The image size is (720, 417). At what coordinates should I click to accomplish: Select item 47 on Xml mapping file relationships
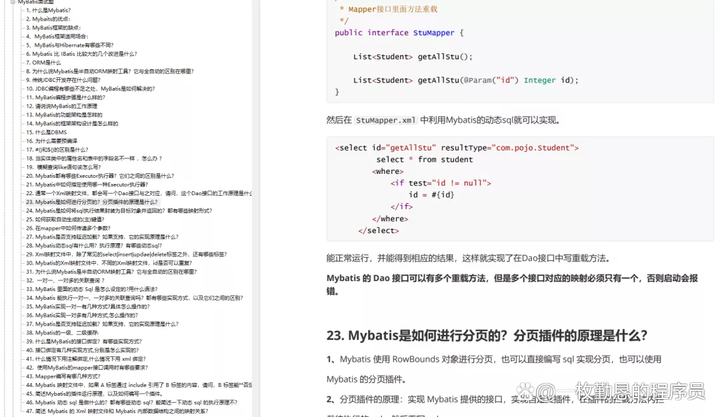click(117, 411)
